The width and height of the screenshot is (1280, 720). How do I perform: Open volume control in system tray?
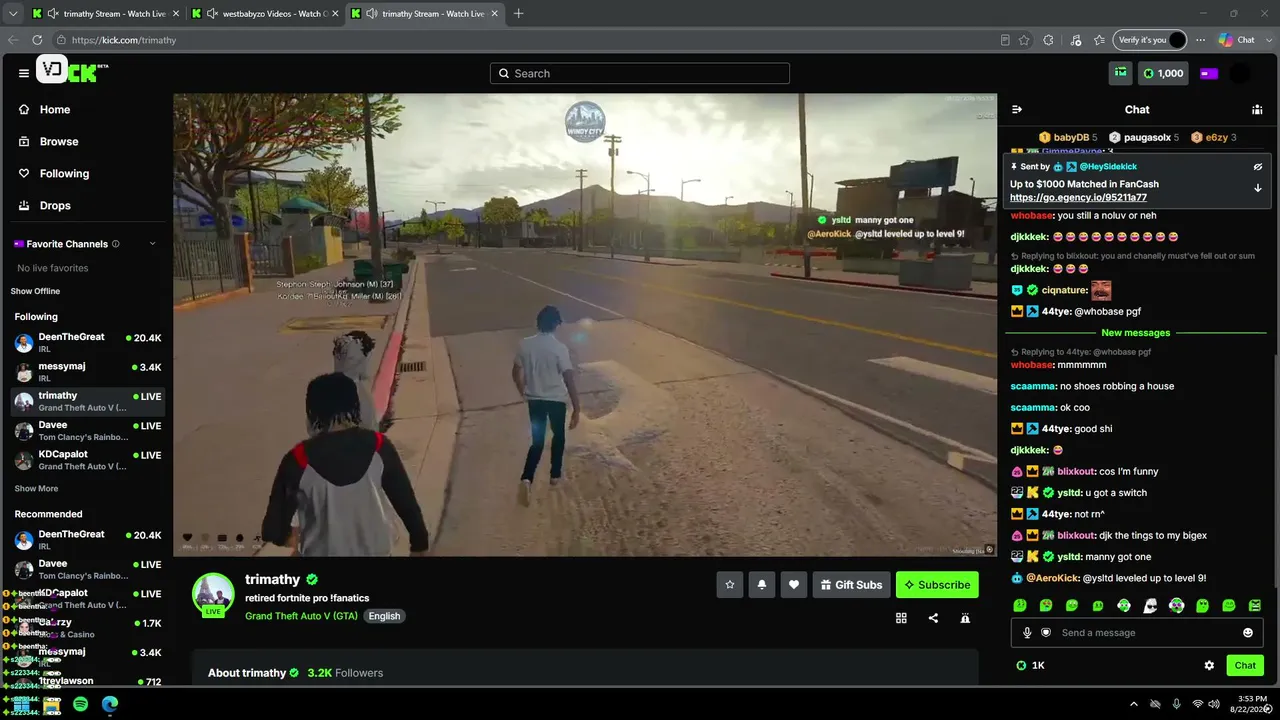[1216, 704]
